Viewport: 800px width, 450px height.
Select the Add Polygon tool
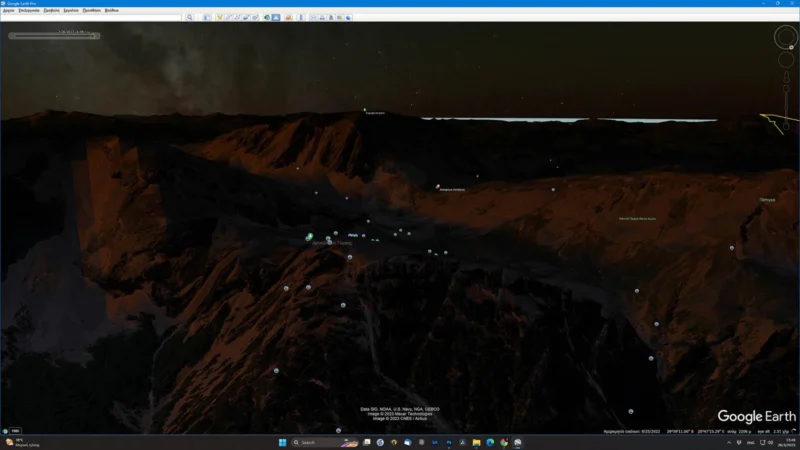pyautogui.click(x=228, y=17)
